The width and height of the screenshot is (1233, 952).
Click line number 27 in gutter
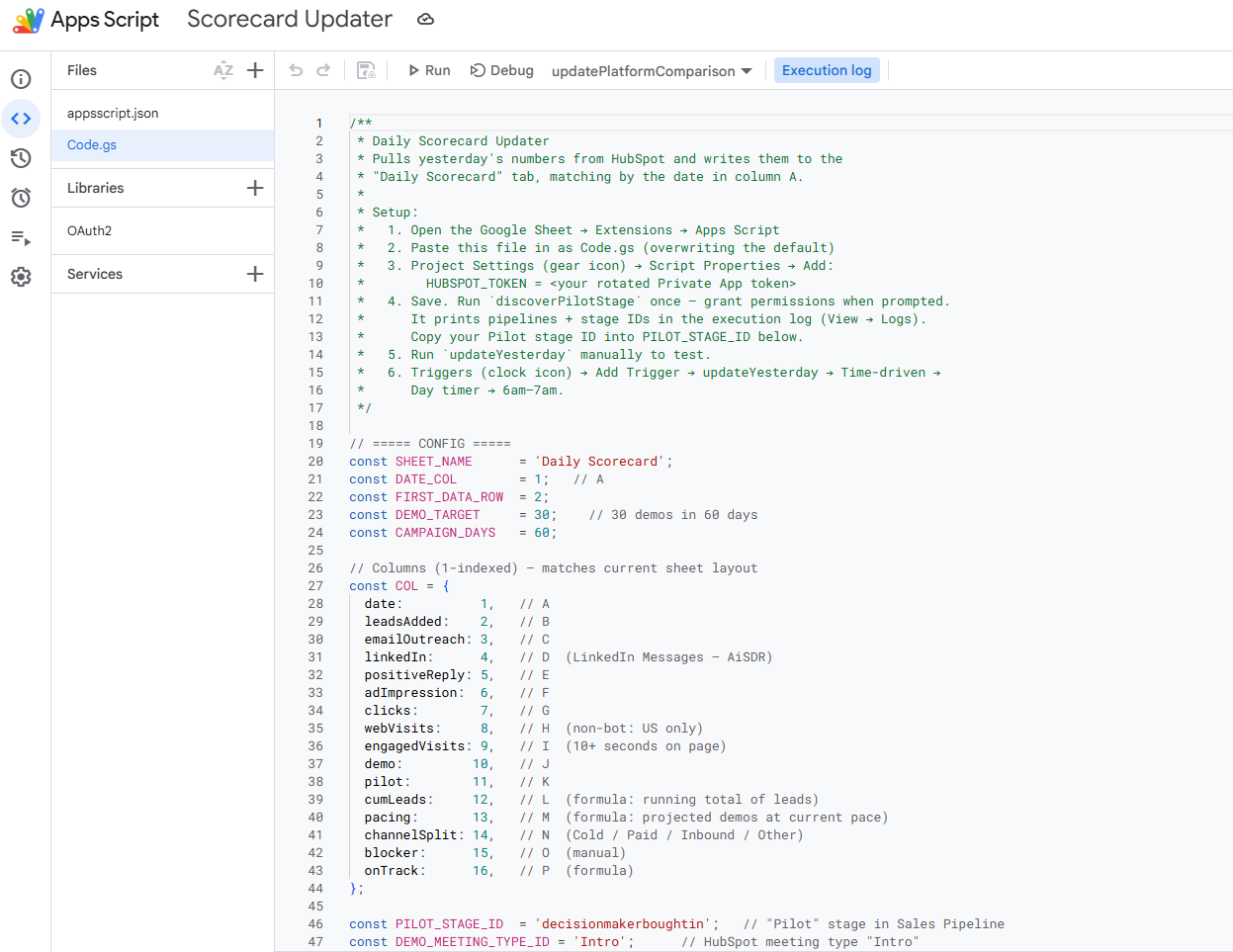(x=315, y=586)
